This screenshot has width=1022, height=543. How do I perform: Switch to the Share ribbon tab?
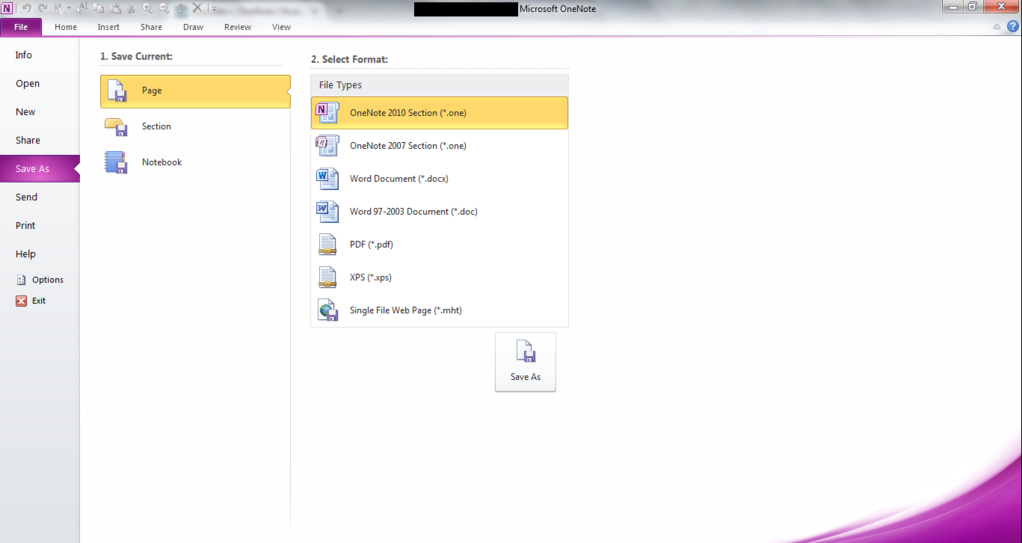click(151, 27)
